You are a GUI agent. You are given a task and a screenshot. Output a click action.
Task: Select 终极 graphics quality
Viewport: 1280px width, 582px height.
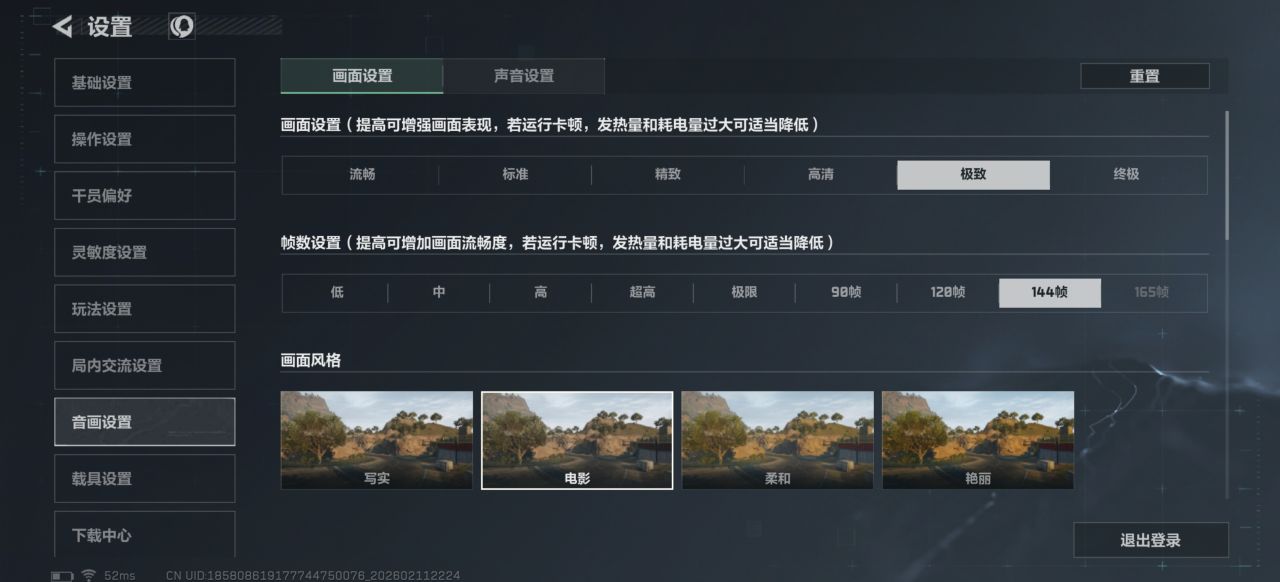[x=1126, y=174]
